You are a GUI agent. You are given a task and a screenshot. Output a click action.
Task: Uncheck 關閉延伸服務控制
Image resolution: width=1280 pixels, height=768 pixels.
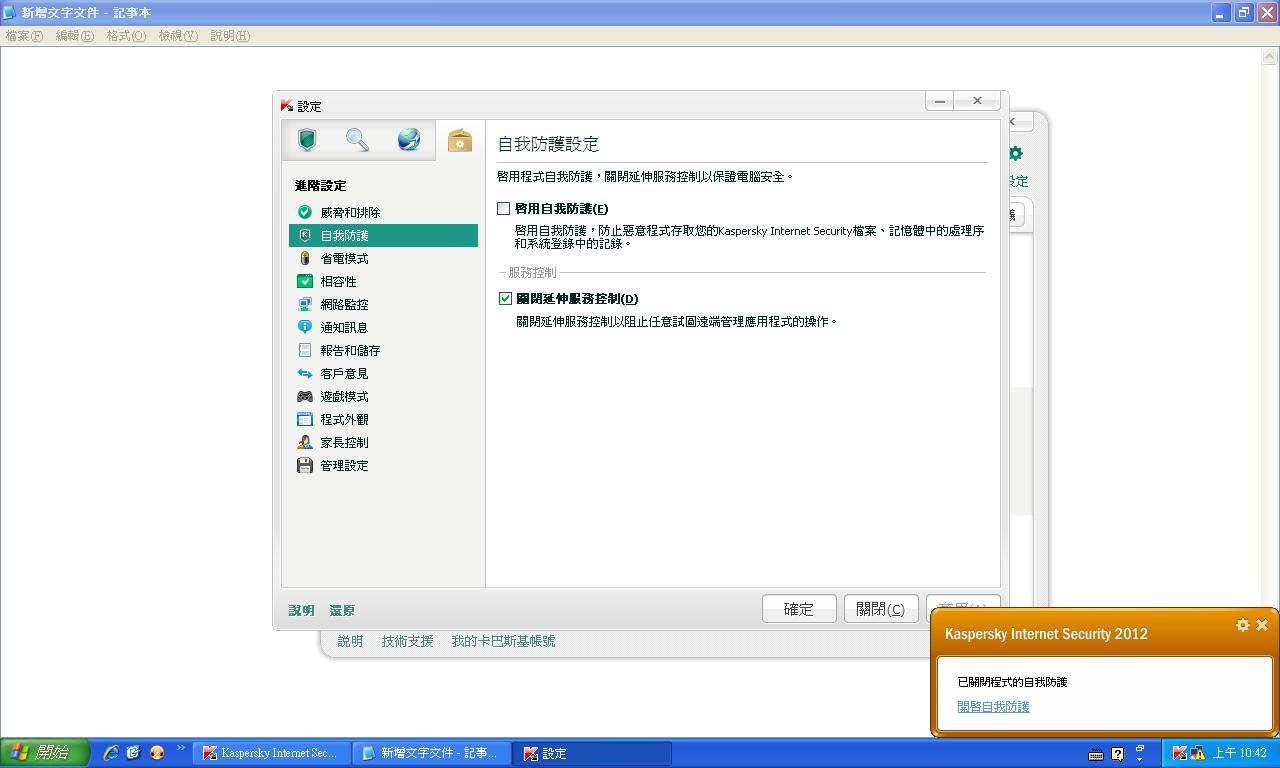(x=505, y=298)
